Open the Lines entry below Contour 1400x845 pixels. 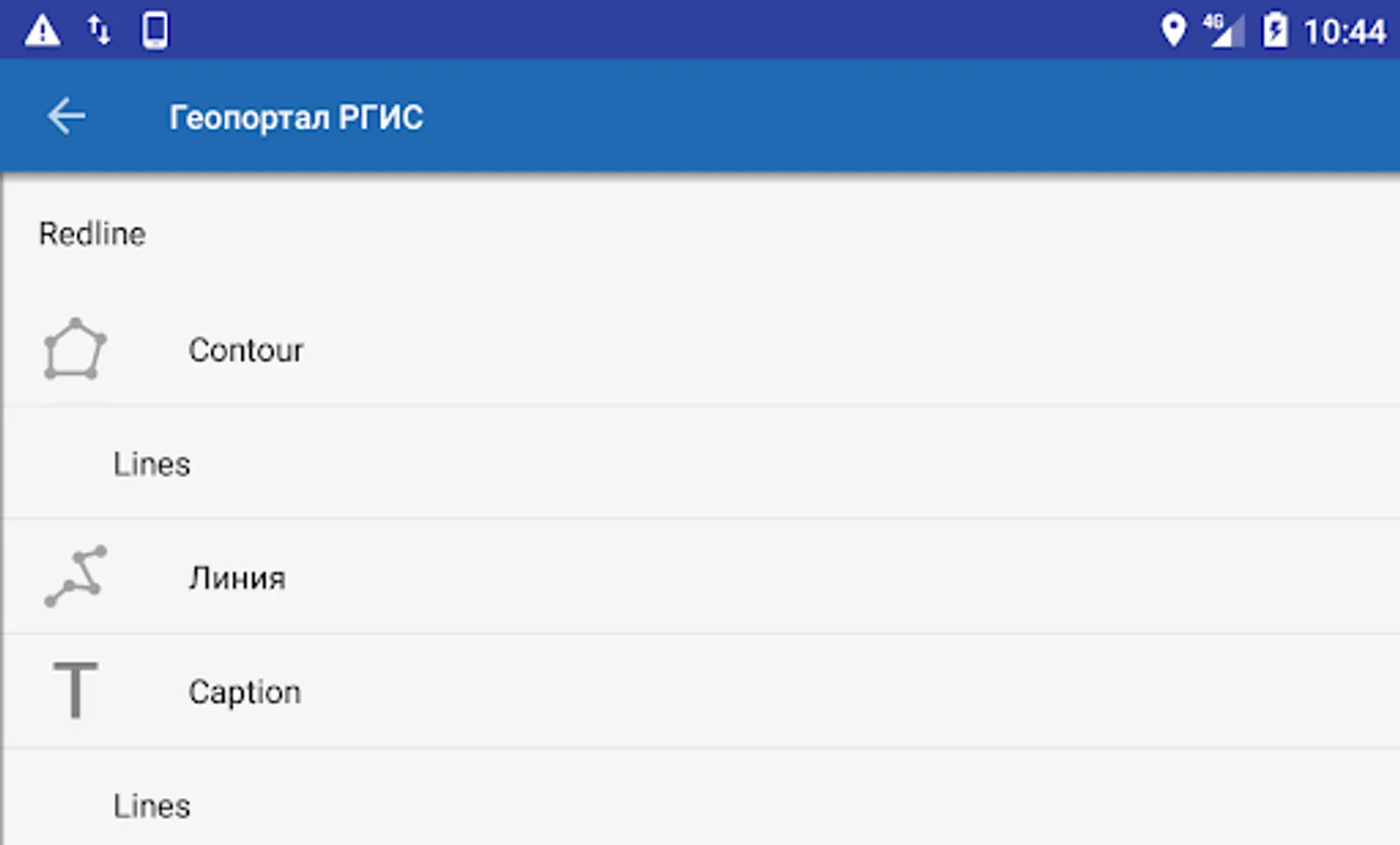pyautogui.click(x=152, y=464)
